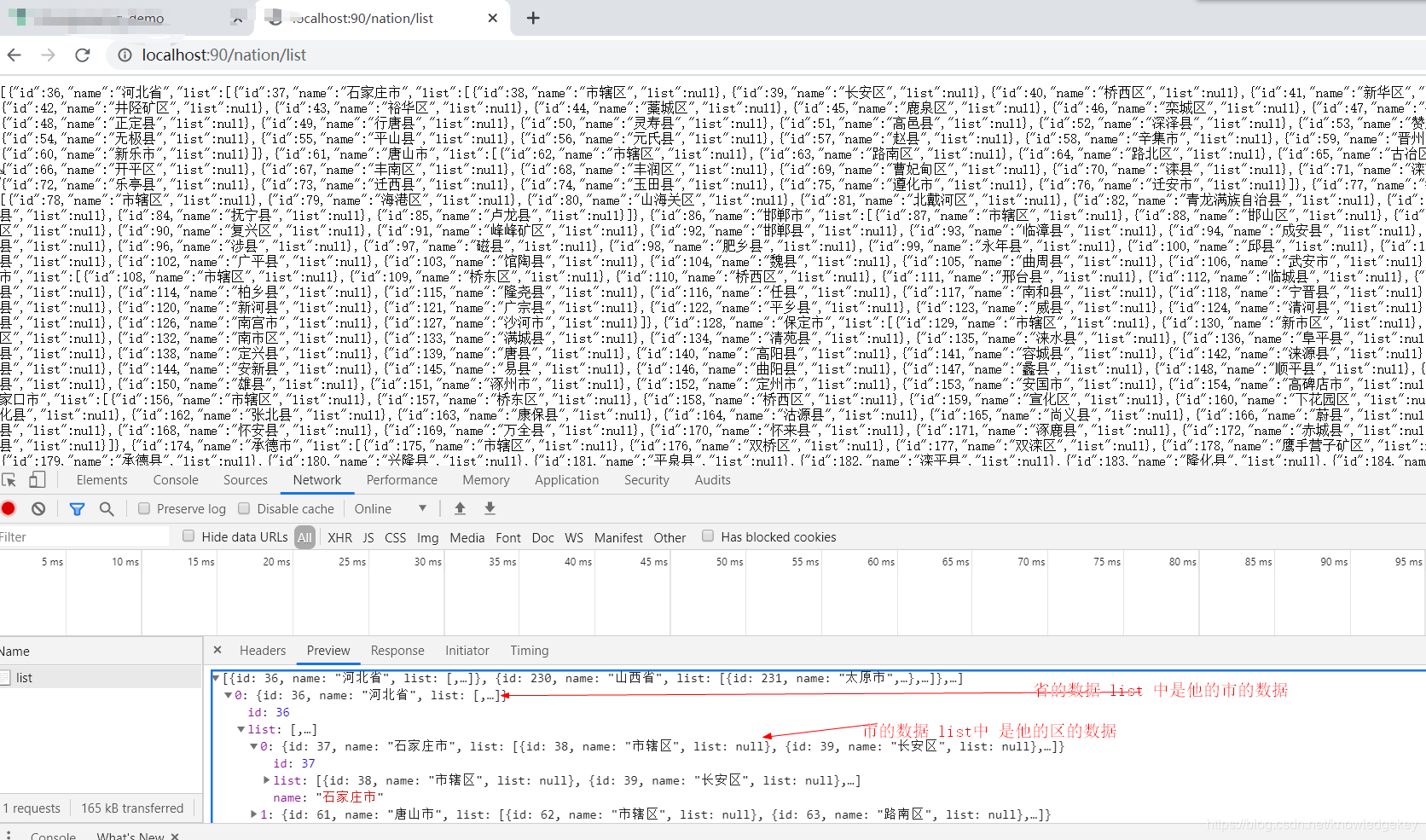Sort requests by Name column header

(101, 651)
